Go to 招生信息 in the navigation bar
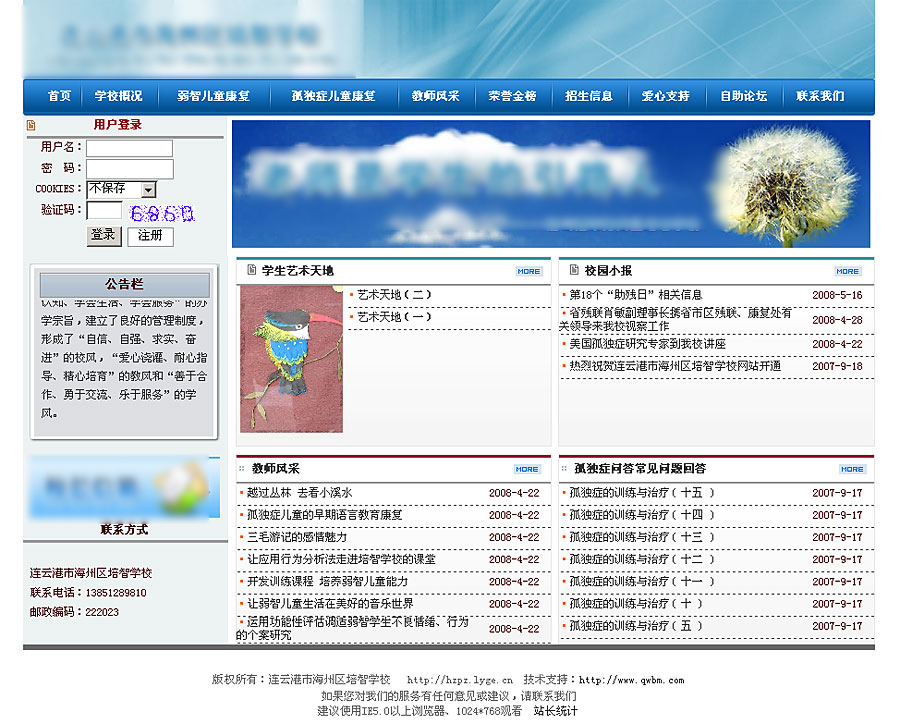 (x=589, y=97)
